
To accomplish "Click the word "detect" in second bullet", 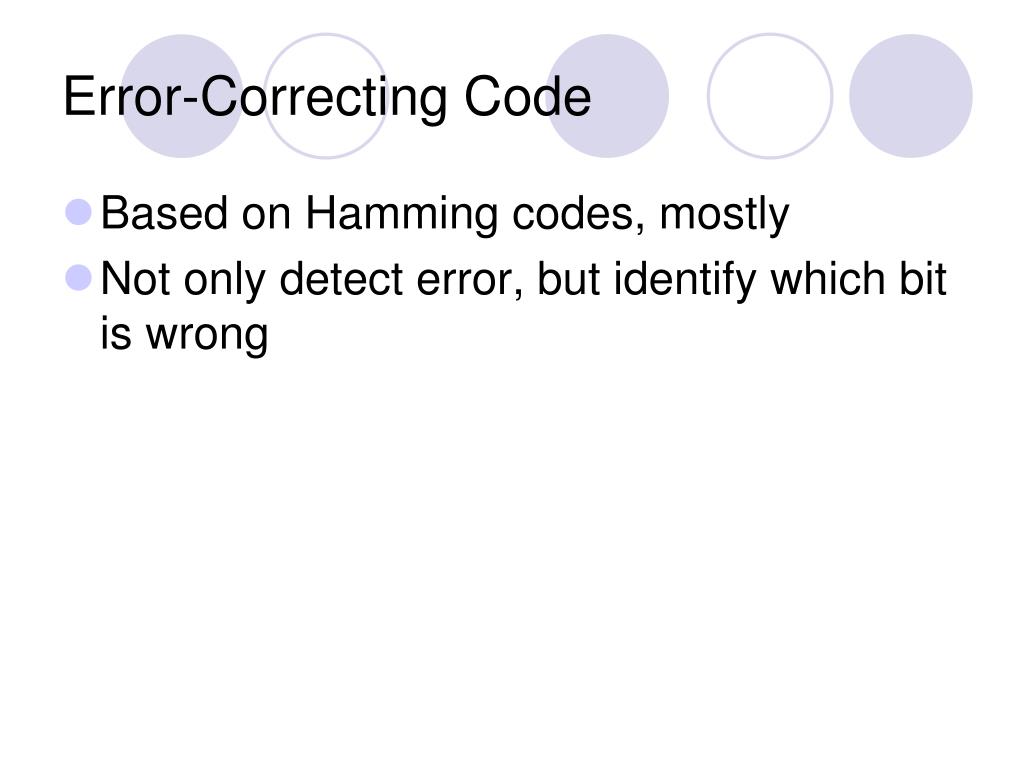I will (341, 280).
